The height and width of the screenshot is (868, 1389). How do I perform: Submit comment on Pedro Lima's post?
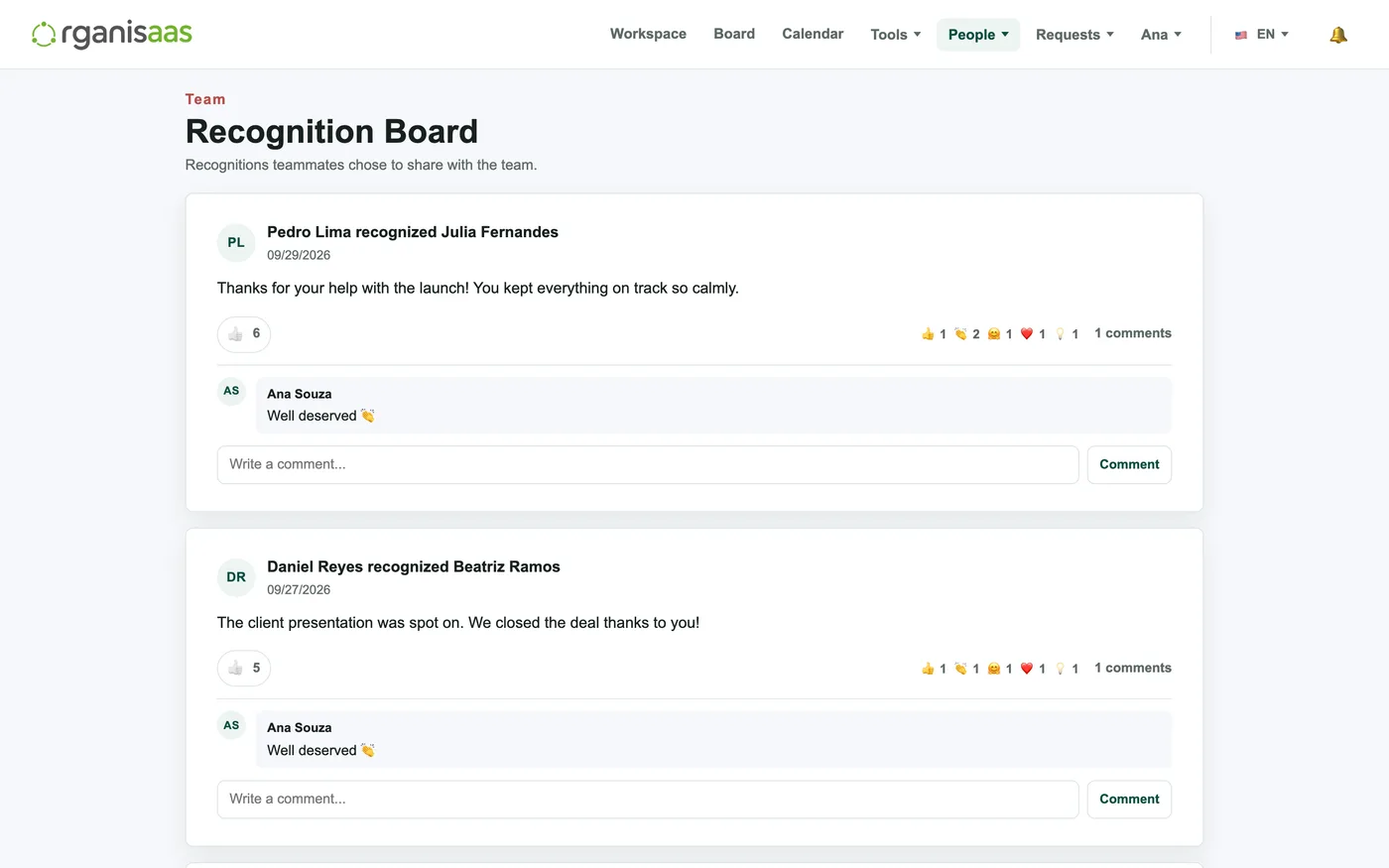(1129, 464)
